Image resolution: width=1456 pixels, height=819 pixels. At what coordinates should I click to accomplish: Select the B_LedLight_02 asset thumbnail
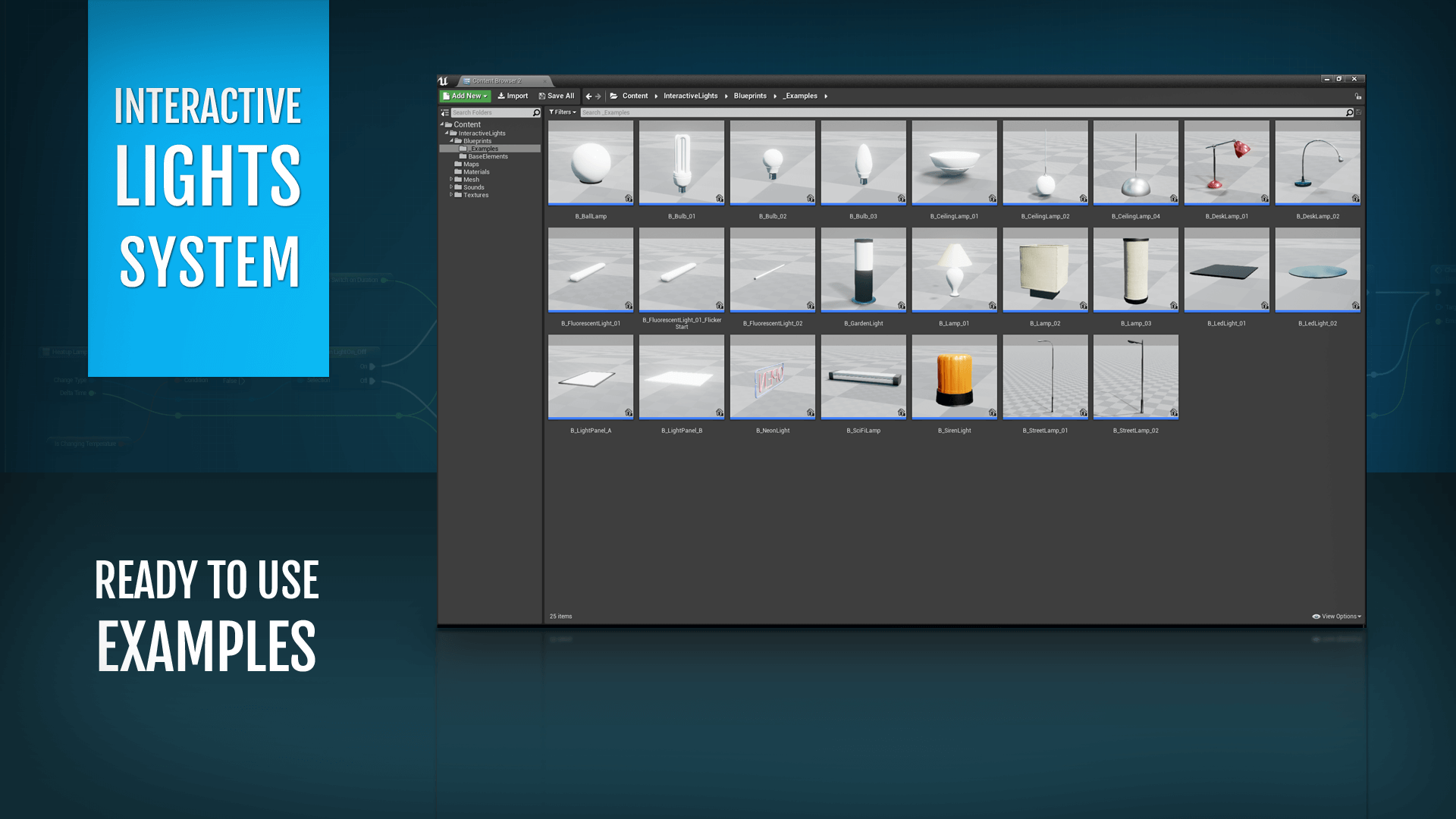click(x=1318, y=269)
